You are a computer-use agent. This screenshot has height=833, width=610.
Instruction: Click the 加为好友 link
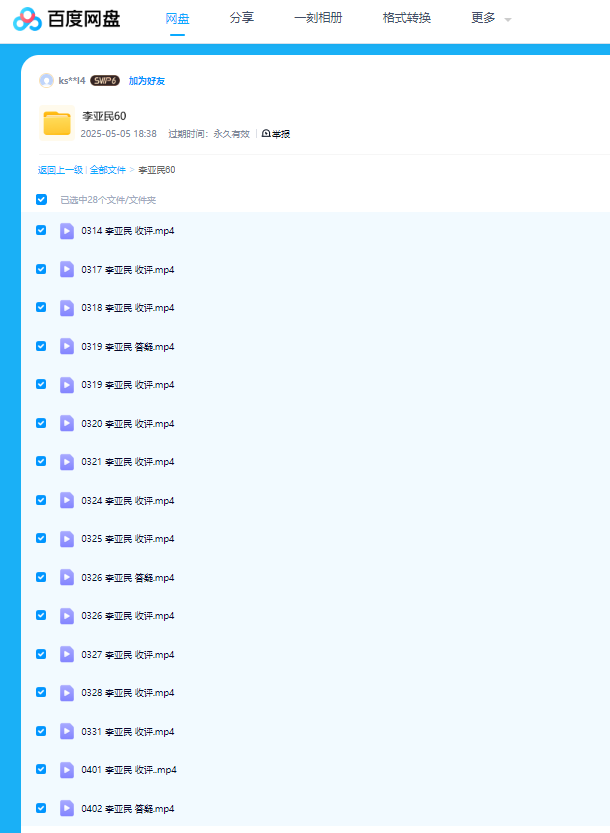point(146,80)
